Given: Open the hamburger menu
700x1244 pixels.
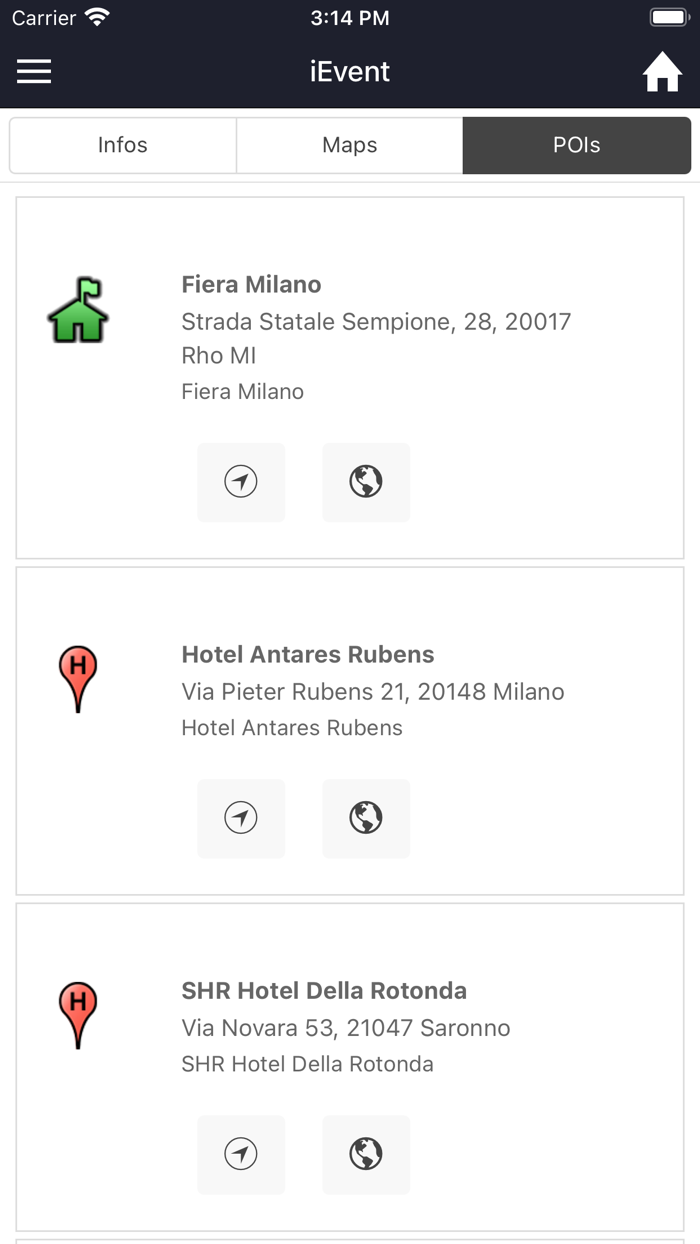Looking at the screenshot, I should [x=34, y=72].
